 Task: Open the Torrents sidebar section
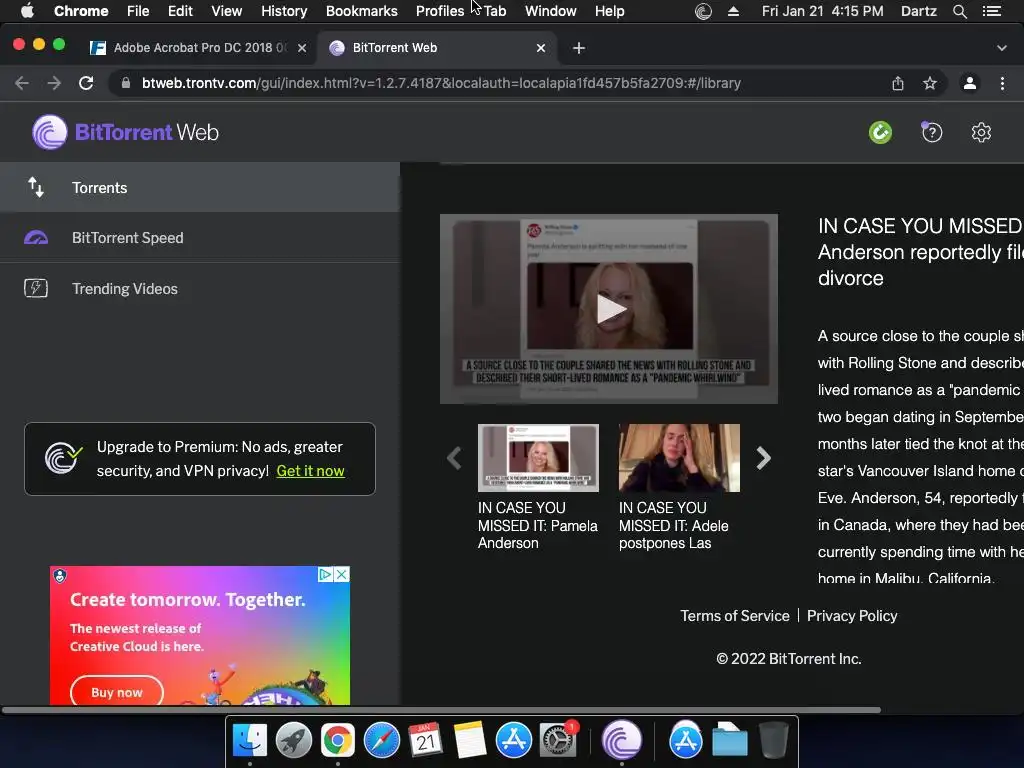200,187
